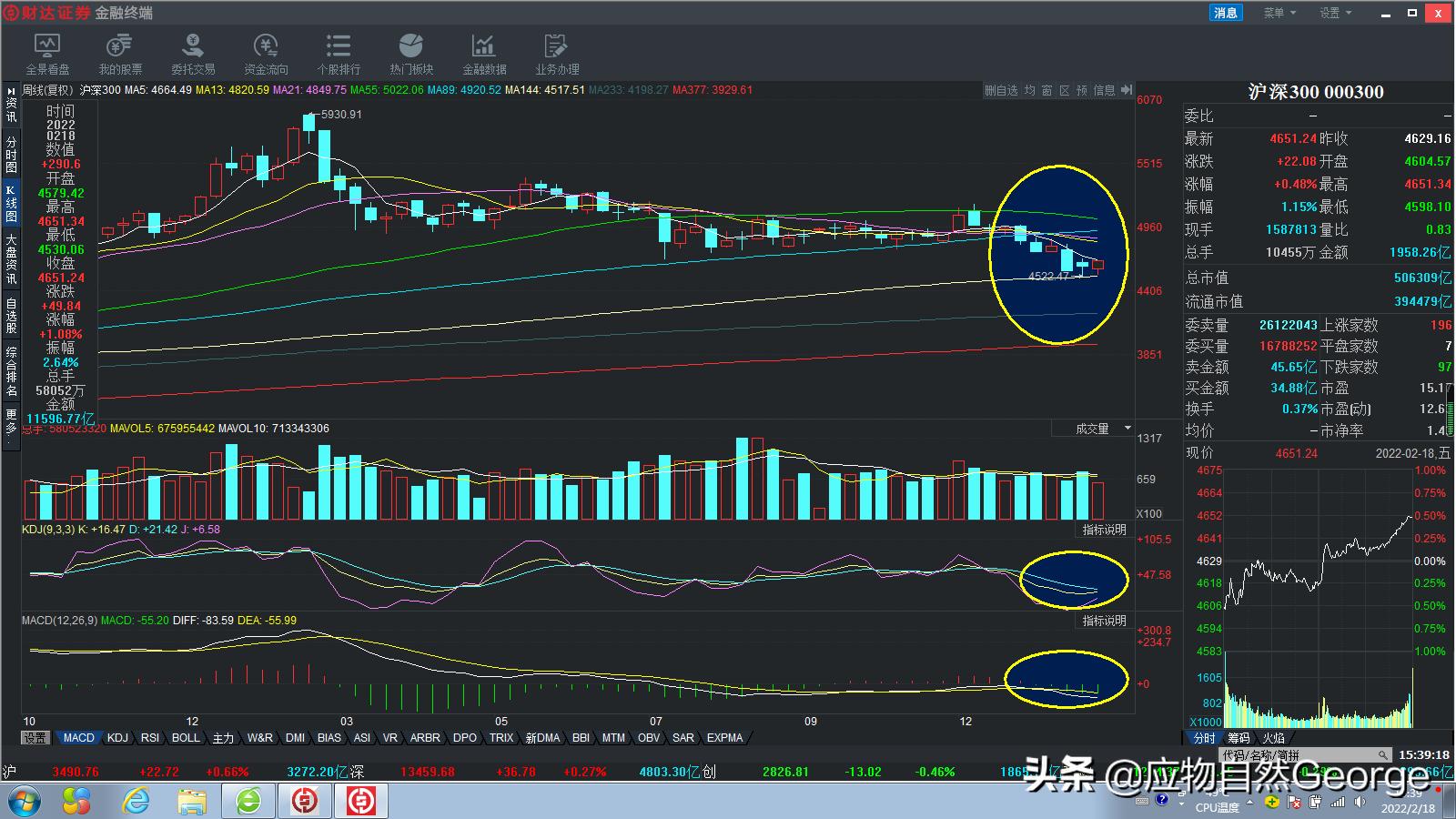Switch to the KDJ indicator tab
The image size is (1456, 819).
tap(117, 738)
